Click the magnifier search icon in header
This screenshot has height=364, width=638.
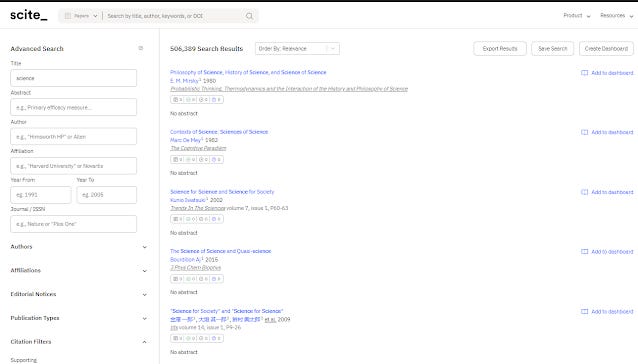tap(249, 16)
